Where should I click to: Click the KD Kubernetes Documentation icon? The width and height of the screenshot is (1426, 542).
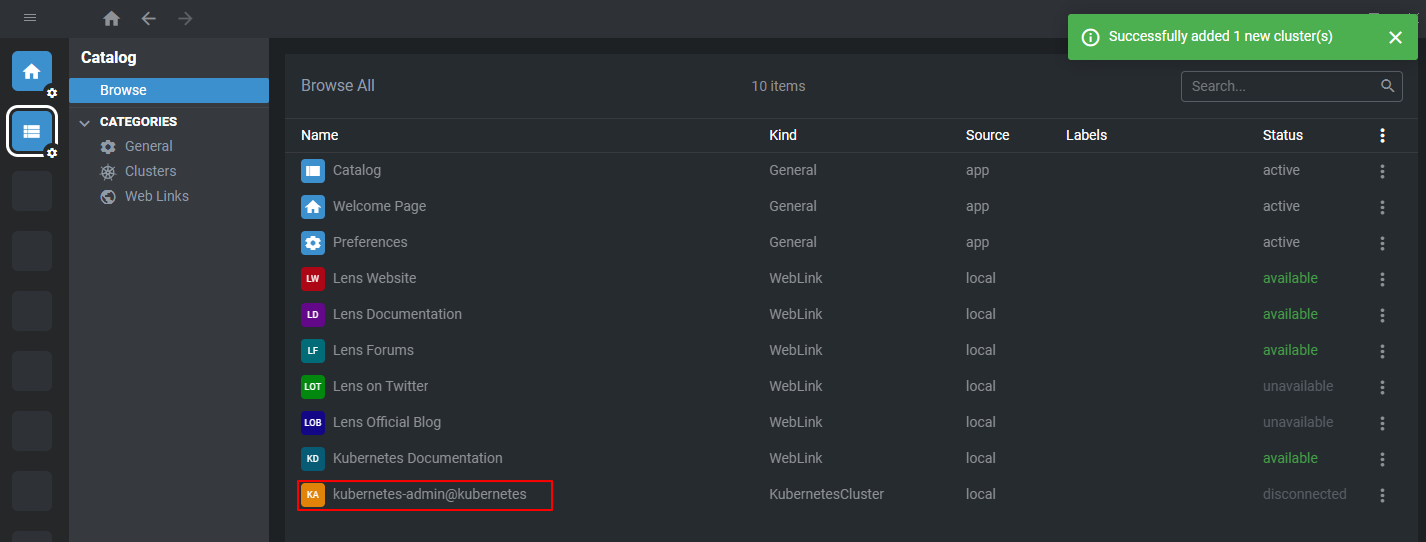[x=313, y=459]
